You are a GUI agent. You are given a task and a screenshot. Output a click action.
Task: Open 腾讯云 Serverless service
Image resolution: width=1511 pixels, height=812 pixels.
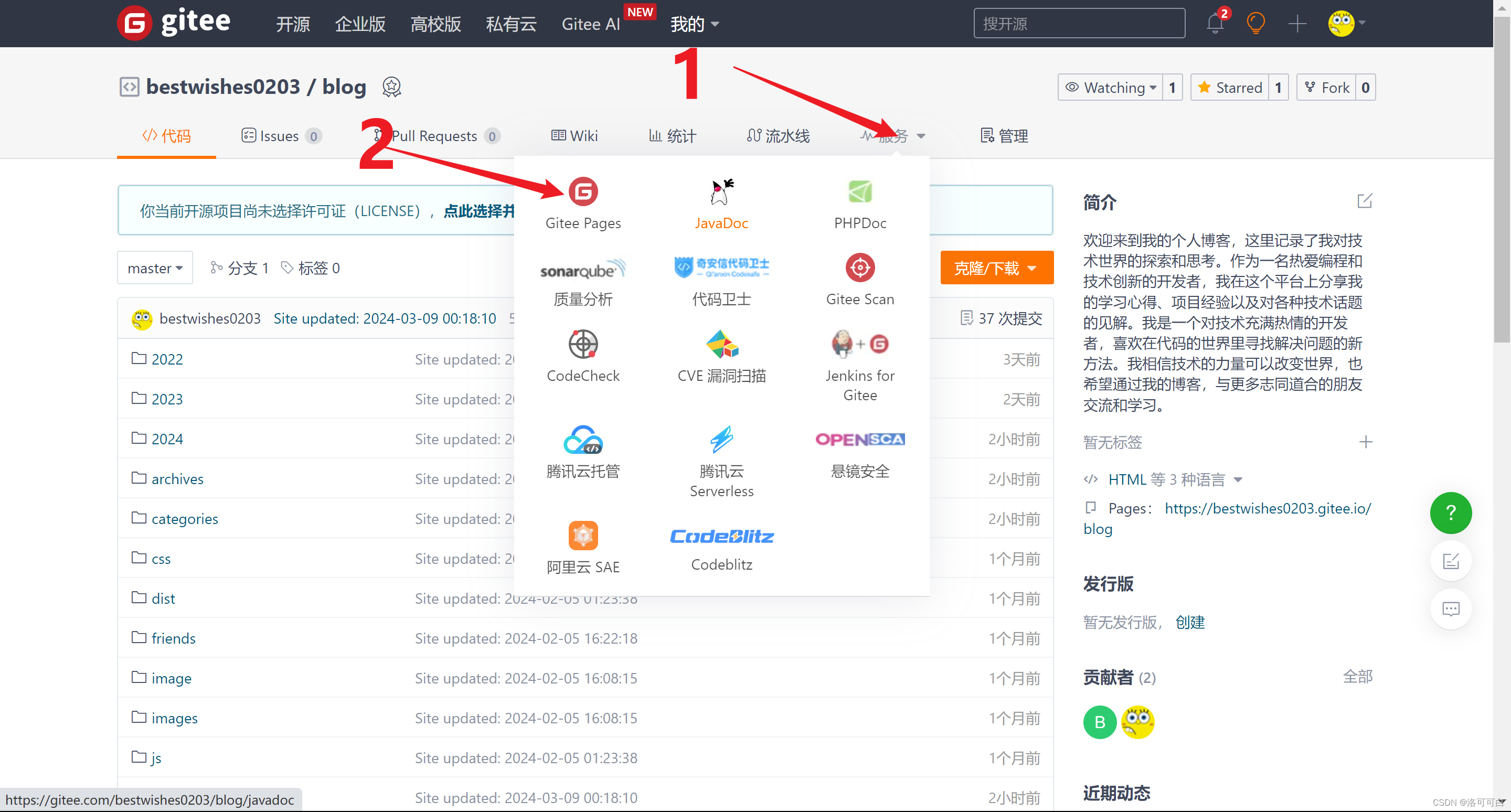tap(721, 462)
